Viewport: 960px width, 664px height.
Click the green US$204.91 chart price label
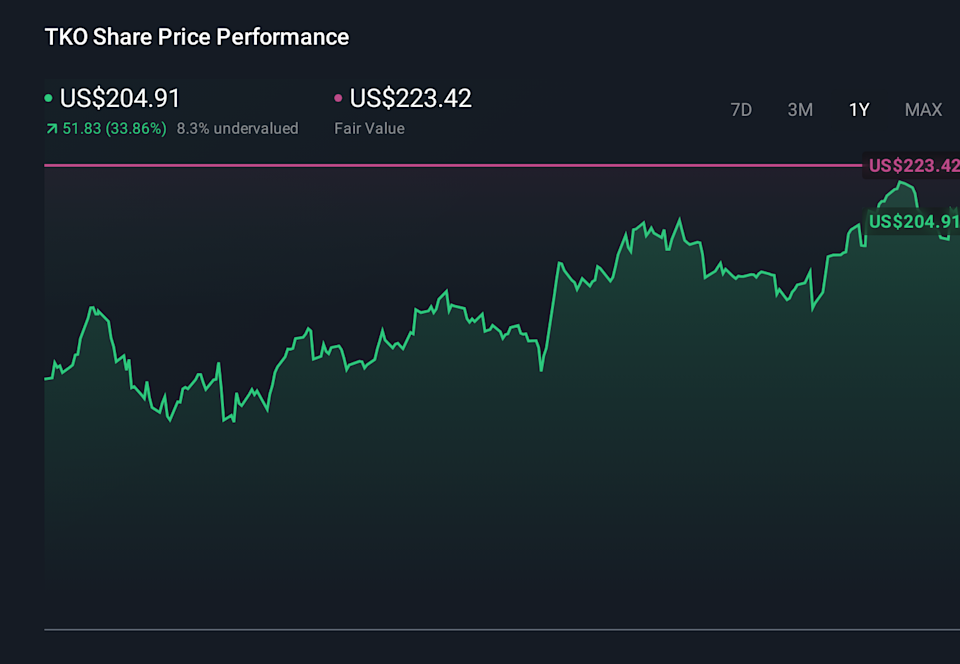tap(912, 222)
